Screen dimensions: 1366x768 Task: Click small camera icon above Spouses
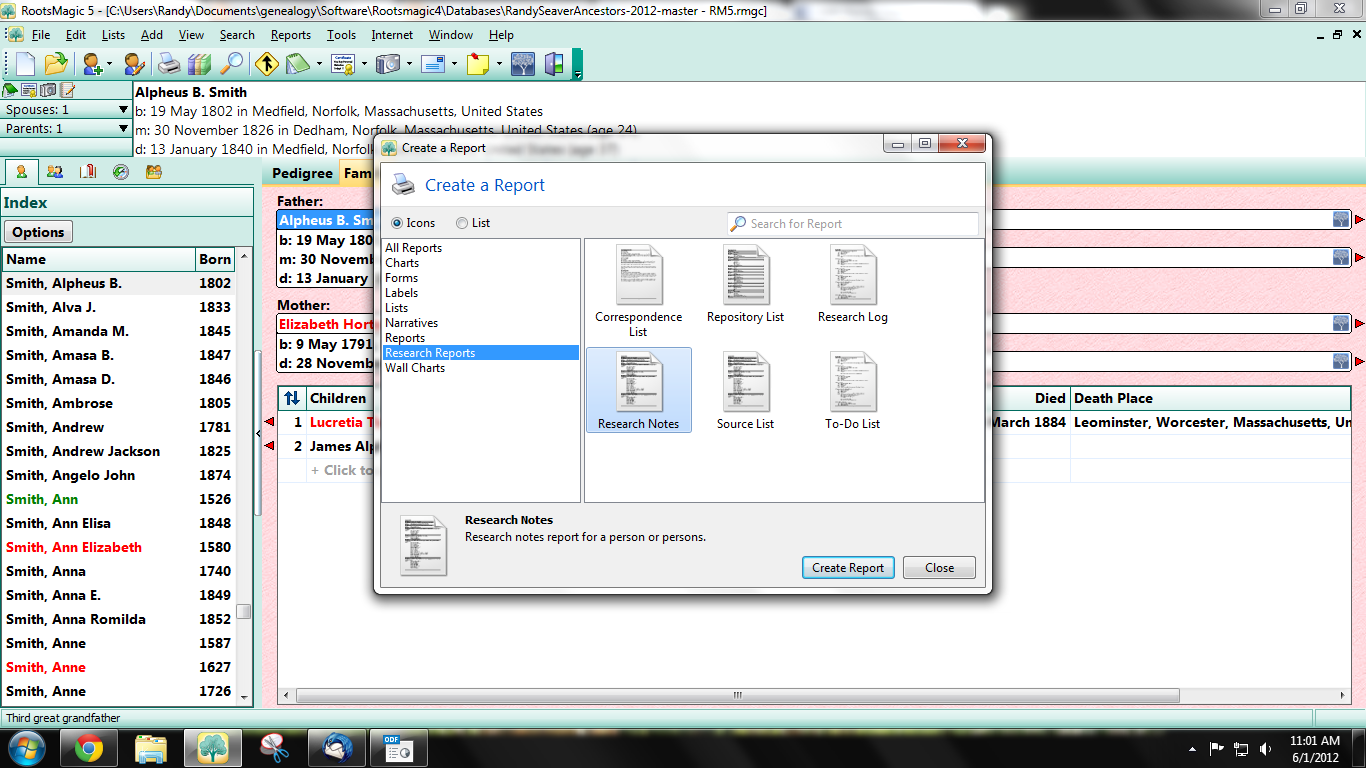(48, 90)
